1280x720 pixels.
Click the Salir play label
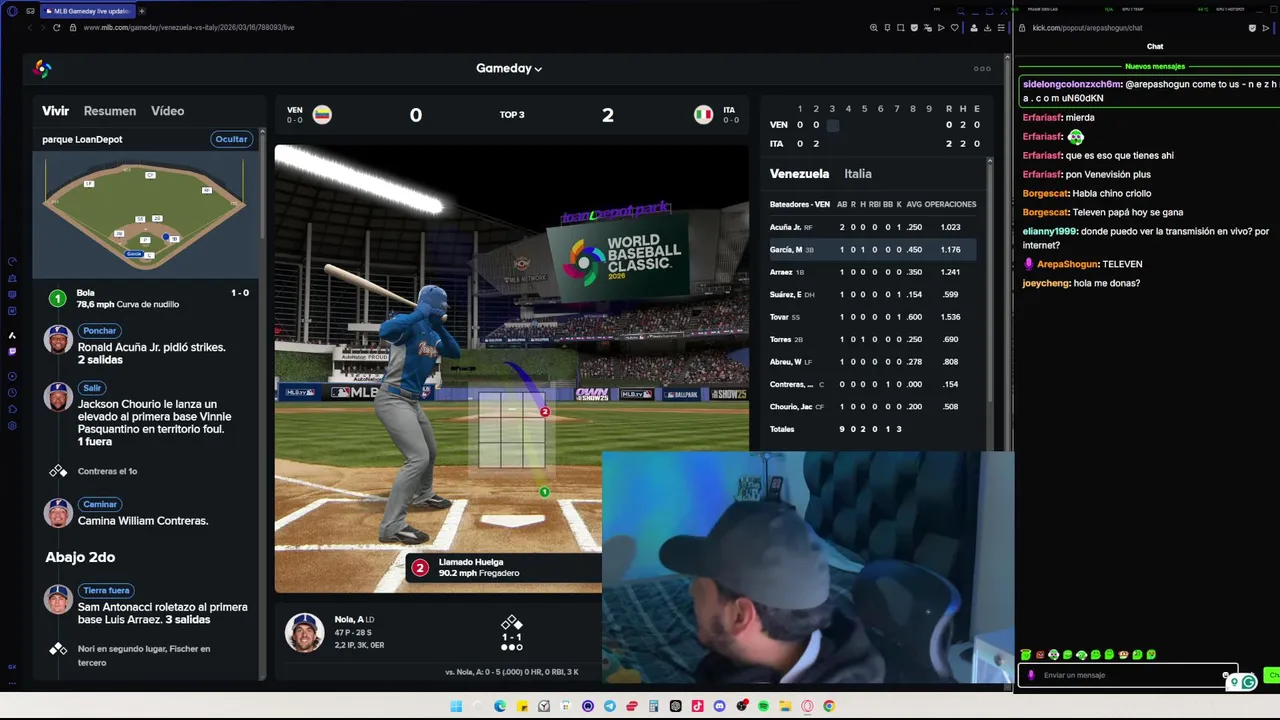pos(92,388)
